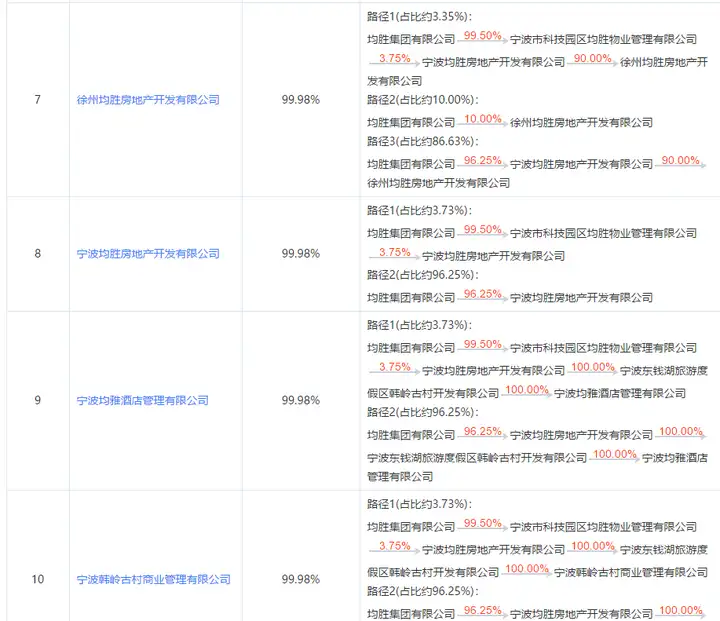Click 99.98% value in row 10
720x621 pixels.
[301, 580]
